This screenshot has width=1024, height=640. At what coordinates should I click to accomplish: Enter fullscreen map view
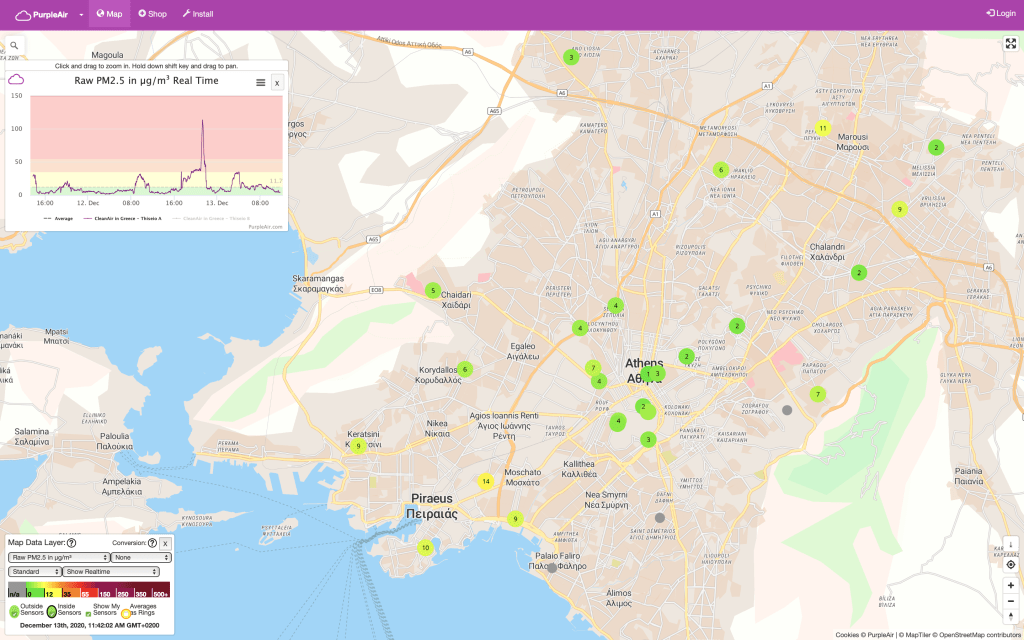tap(1010, 44)
